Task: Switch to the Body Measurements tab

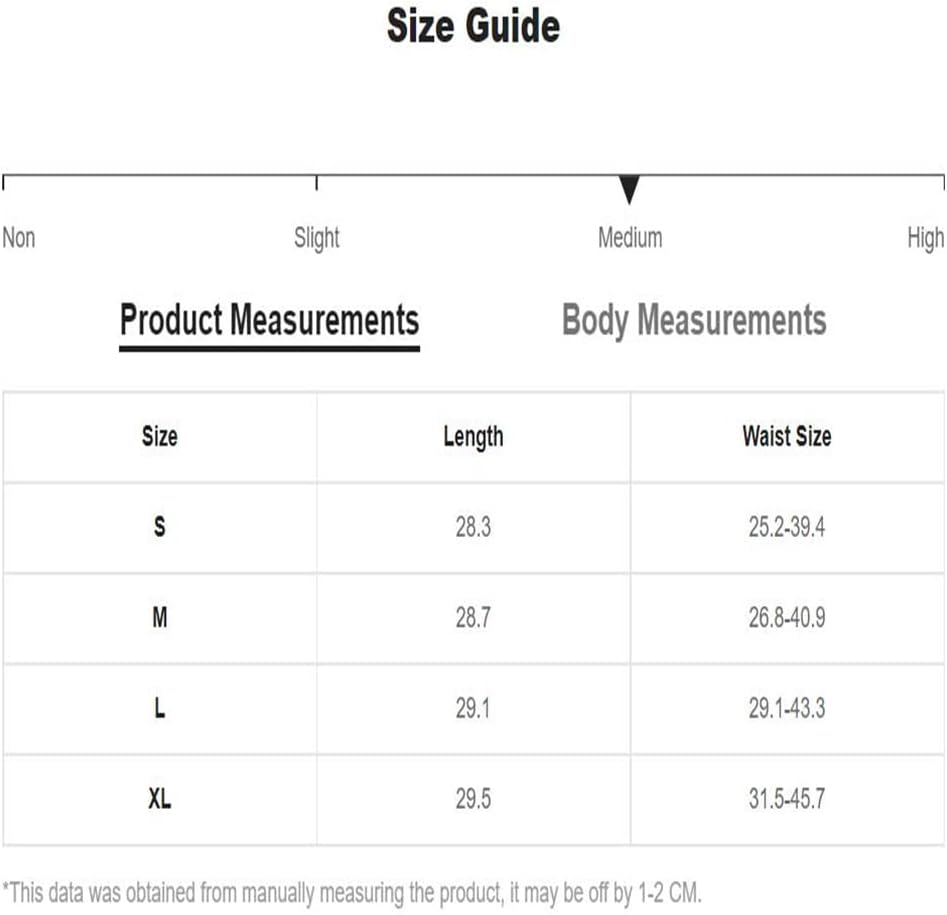Action: pyautogui.click(x=694, y=320)
